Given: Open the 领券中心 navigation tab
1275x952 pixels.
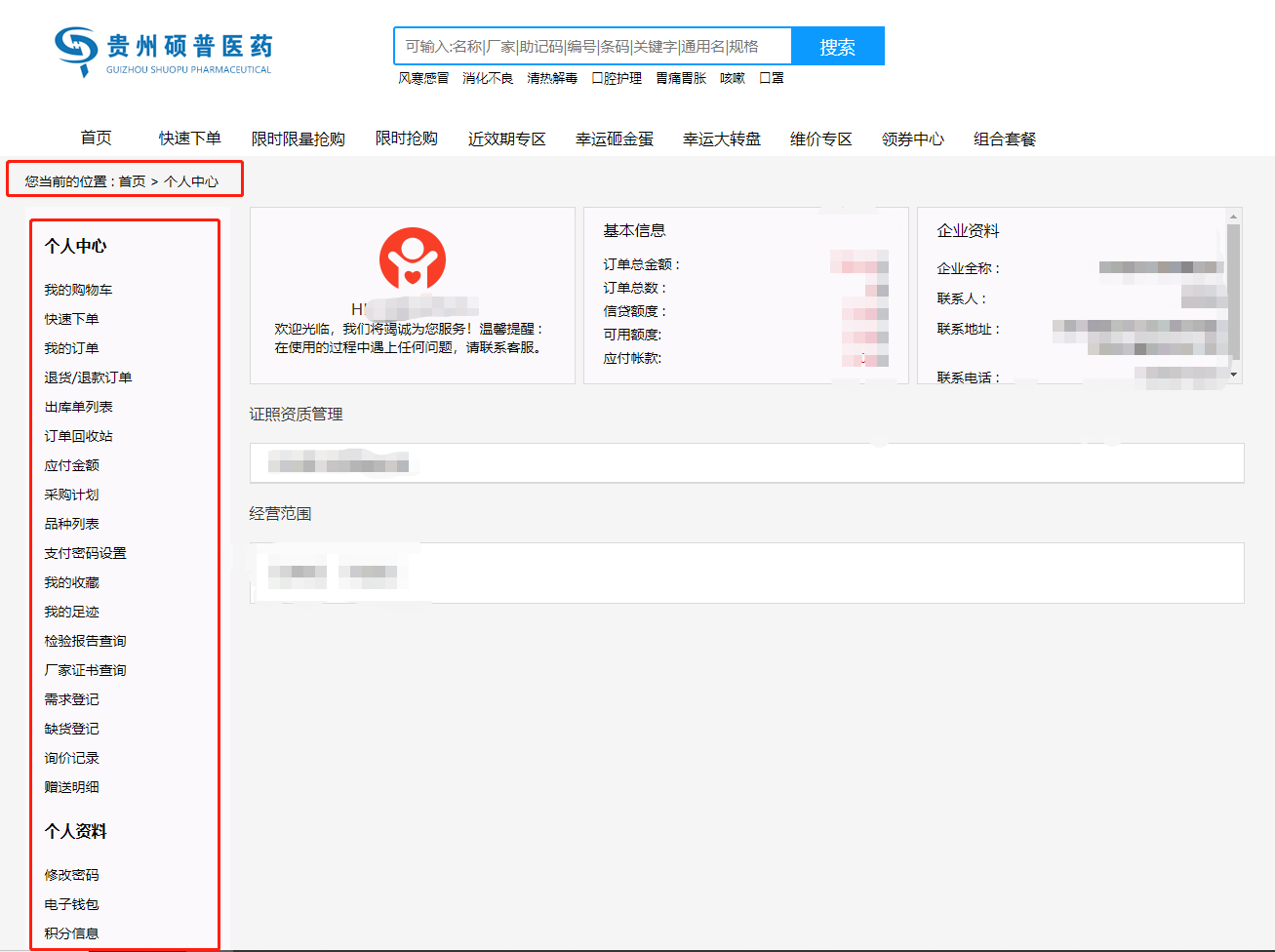Looking at the screenshot, I should (913, 139).
